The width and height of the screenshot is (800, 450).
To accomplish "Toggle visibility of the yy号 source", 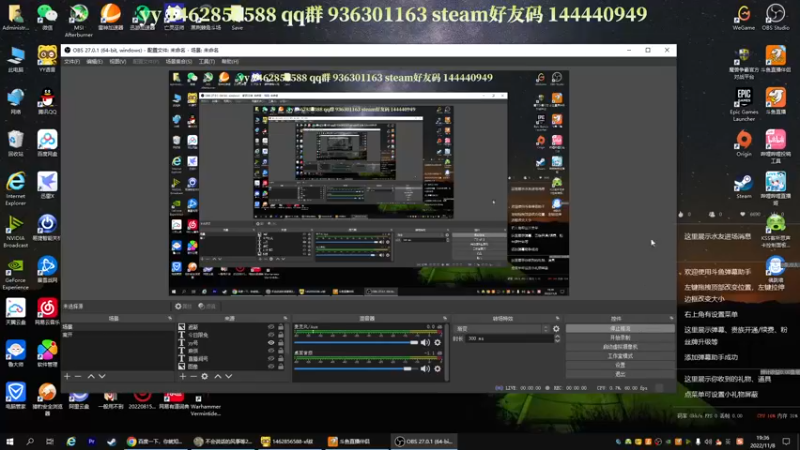I will click(x=271, y=343).
